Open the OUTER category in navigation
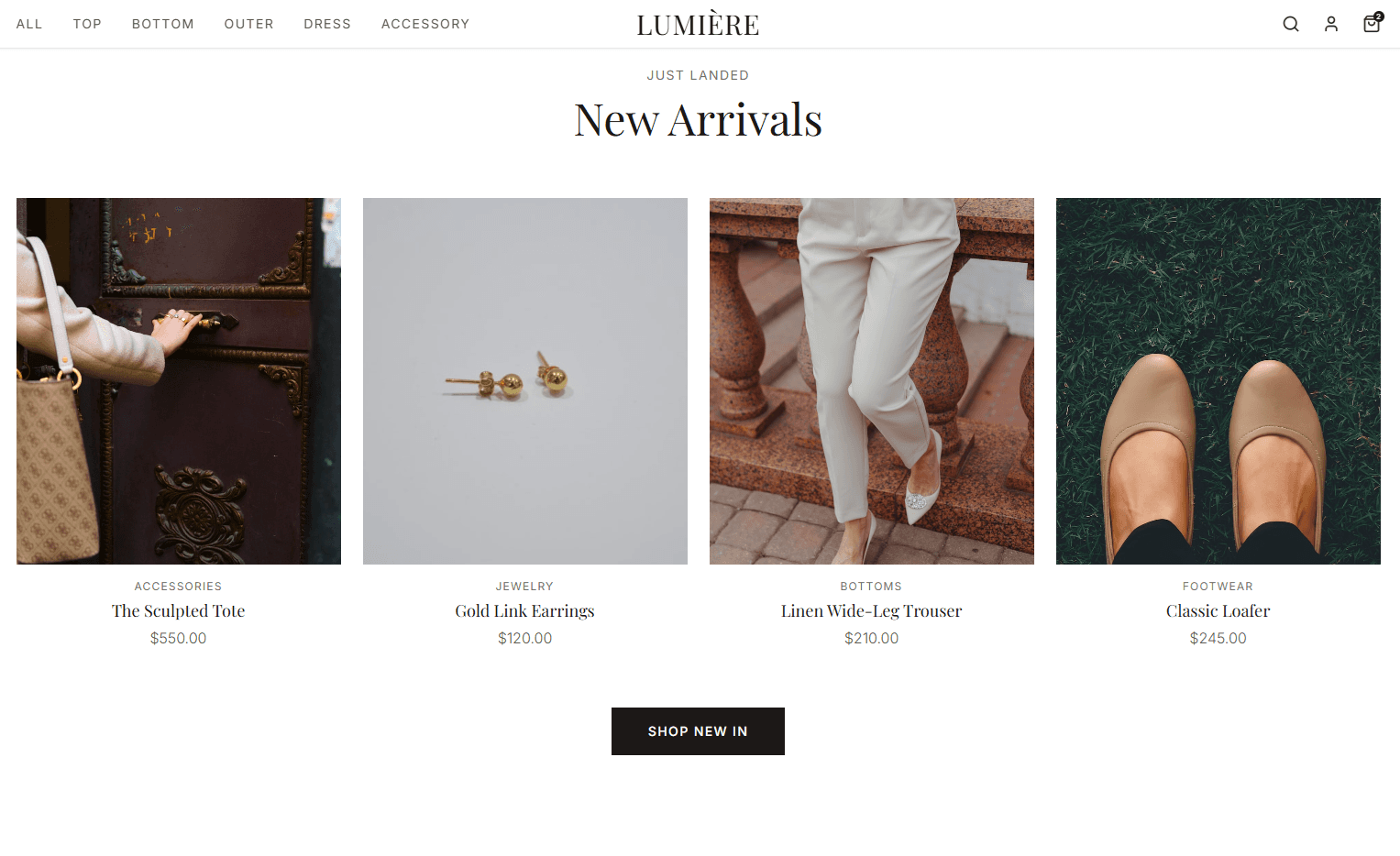 [x=249, y=24]
